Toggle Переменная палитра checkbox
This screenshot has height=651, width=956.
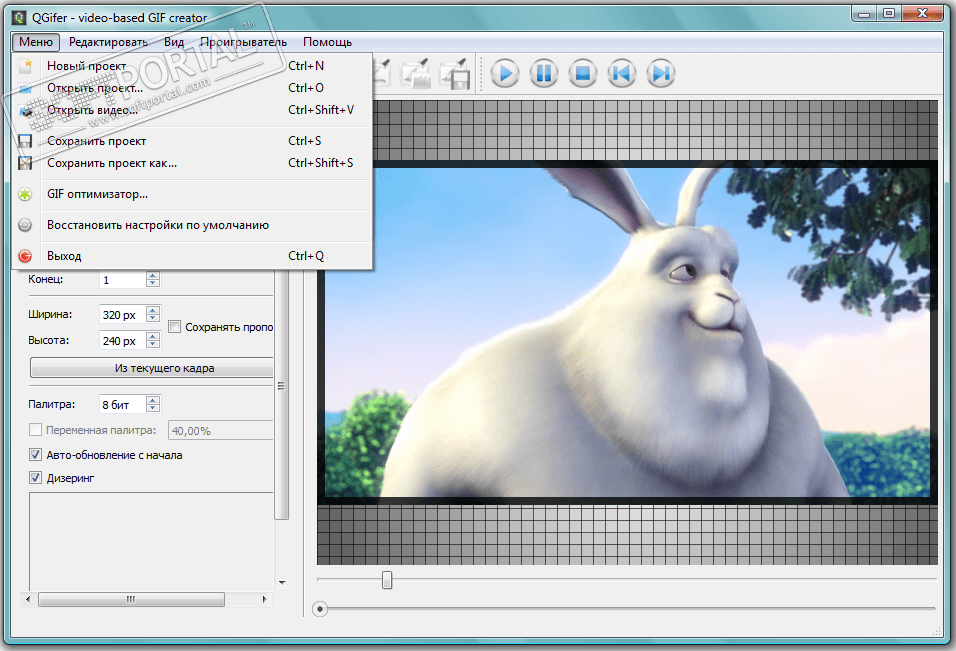tap(35, 430)
